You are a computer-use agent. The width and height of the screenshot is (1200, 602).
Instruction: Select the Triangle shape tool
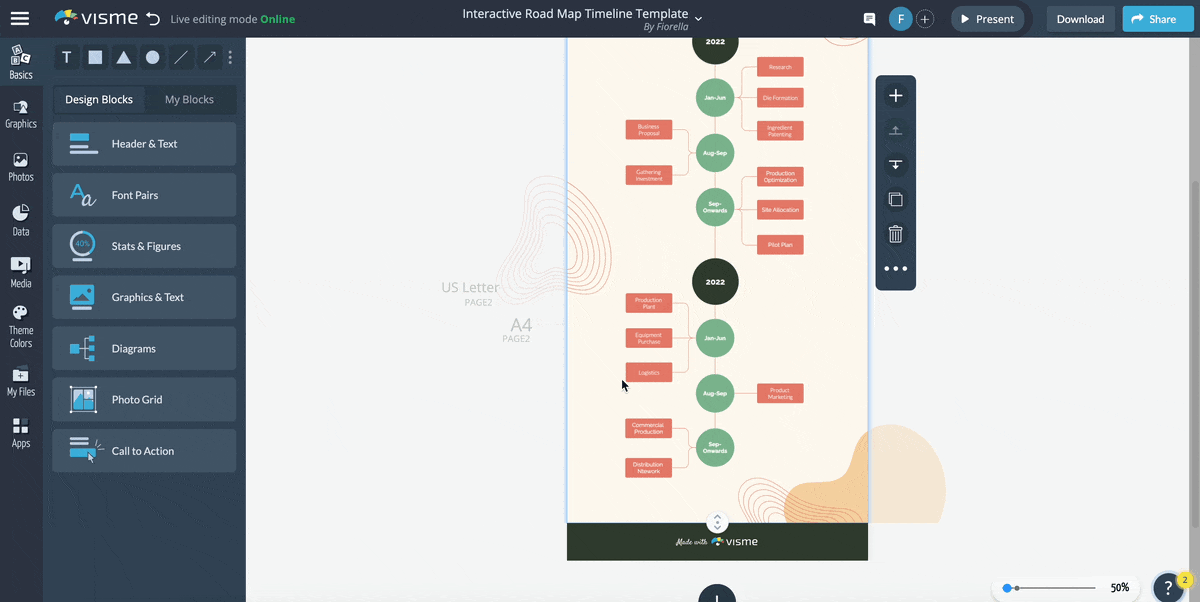point(123,57)
